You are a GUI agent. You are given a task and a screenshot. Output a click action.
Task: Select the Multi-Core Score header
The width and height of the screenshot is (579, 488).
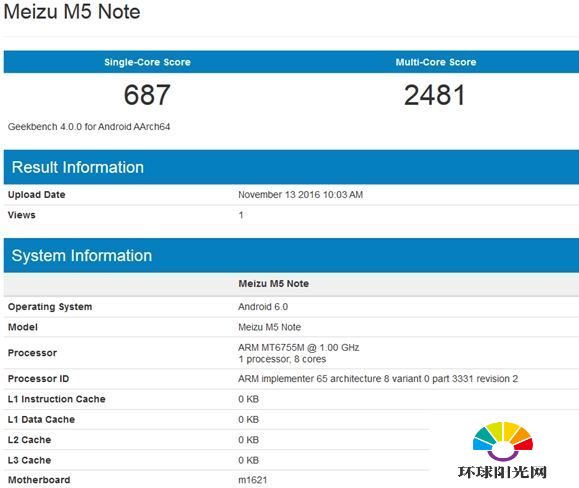tap(436, 62)
